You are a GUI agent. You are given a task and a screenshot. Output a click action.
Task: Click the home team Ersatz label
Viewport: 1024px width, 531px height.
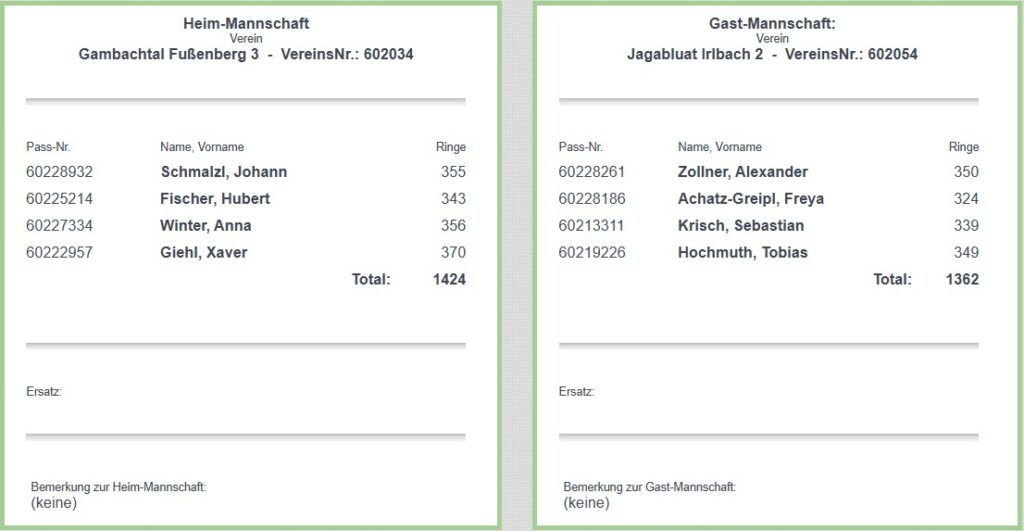[44, 392]
